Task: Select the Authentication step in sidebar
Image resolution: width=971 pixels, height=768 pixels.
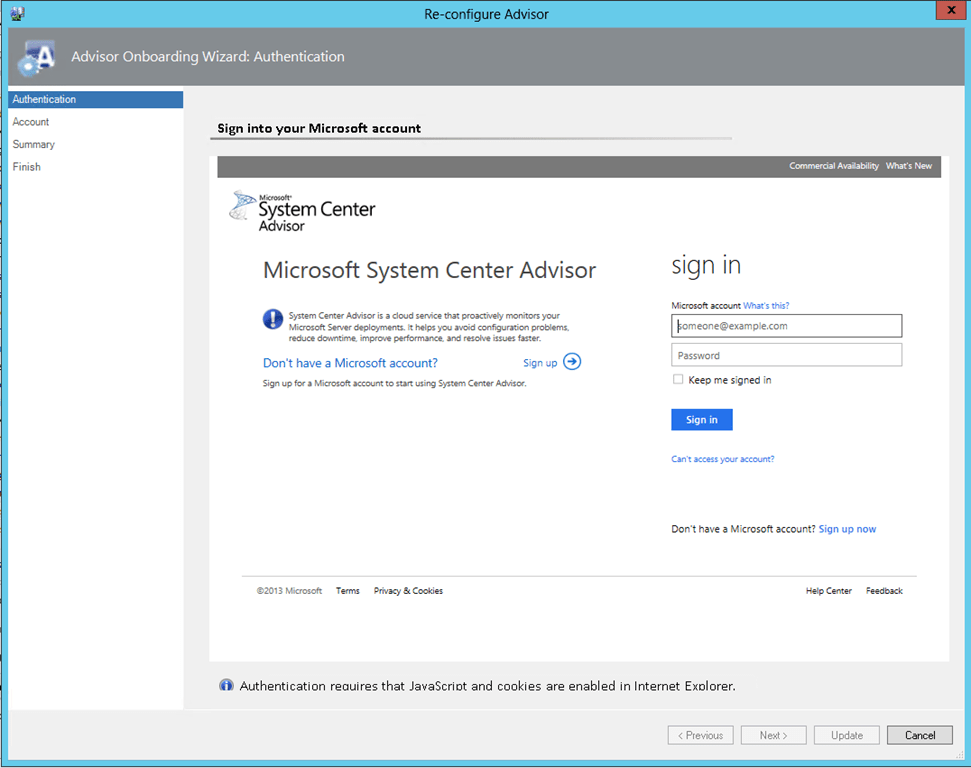Action: 95,99
